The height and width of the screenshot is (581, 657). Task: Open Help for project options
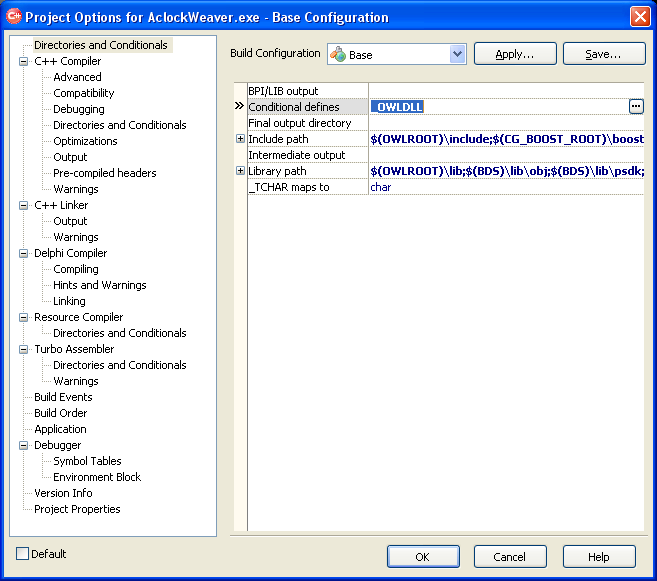(x=599, y=557)
